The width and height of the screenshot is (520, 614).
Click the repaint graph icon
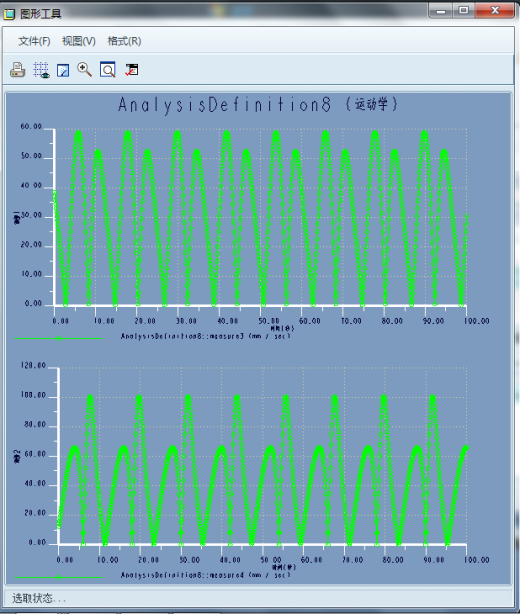[63, 70]
